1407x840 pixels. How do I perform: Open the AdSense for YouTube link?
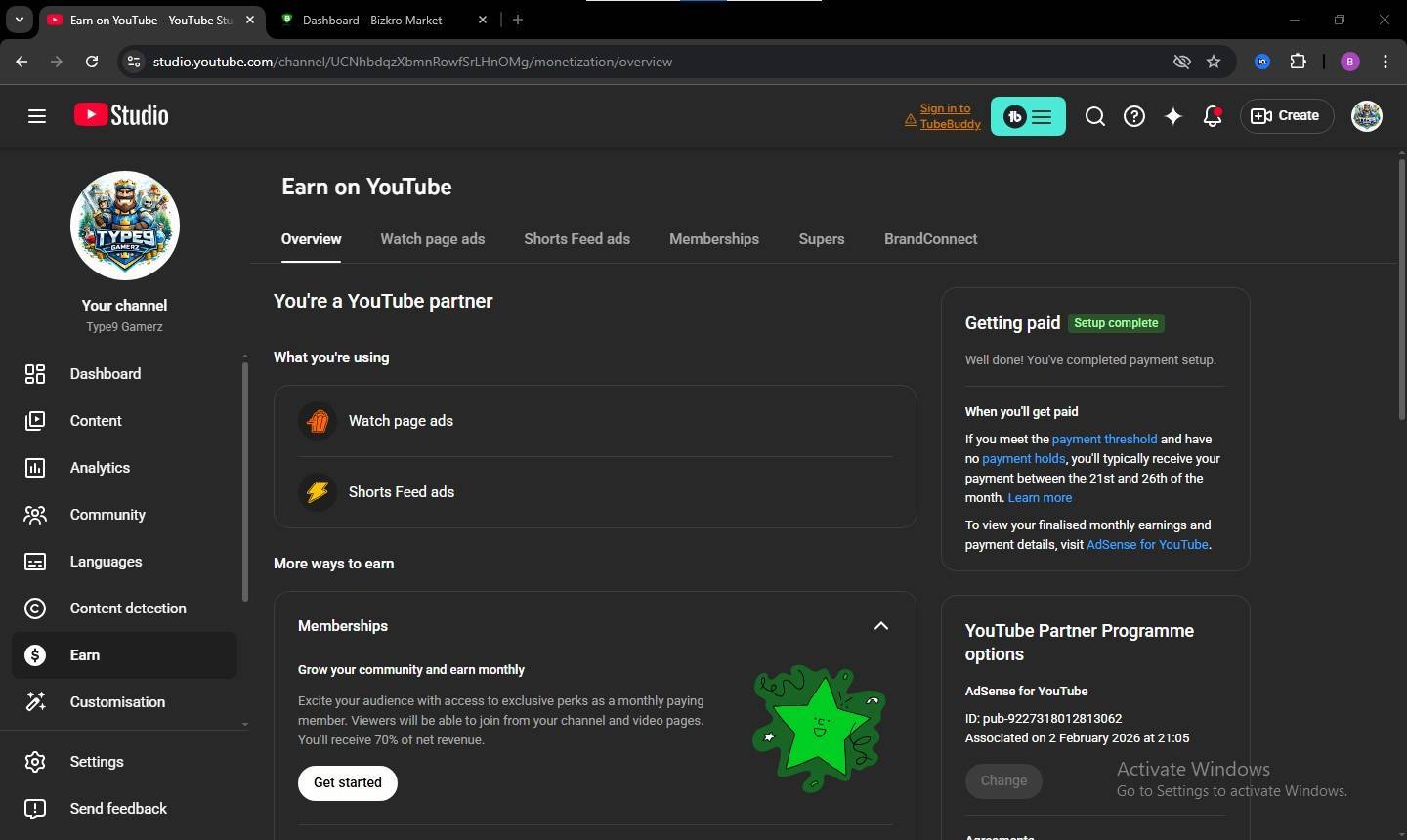[x=1147, y=545]
